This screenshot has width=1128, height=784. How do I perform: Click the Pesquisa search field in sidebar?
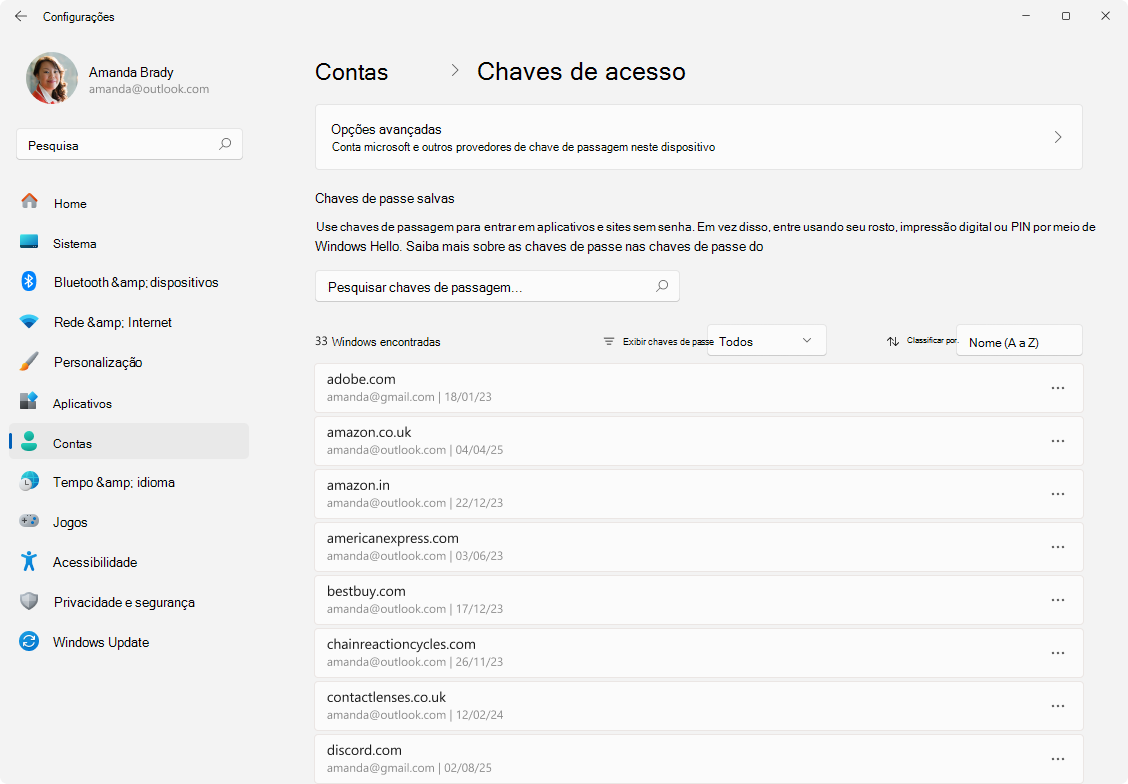129,145
